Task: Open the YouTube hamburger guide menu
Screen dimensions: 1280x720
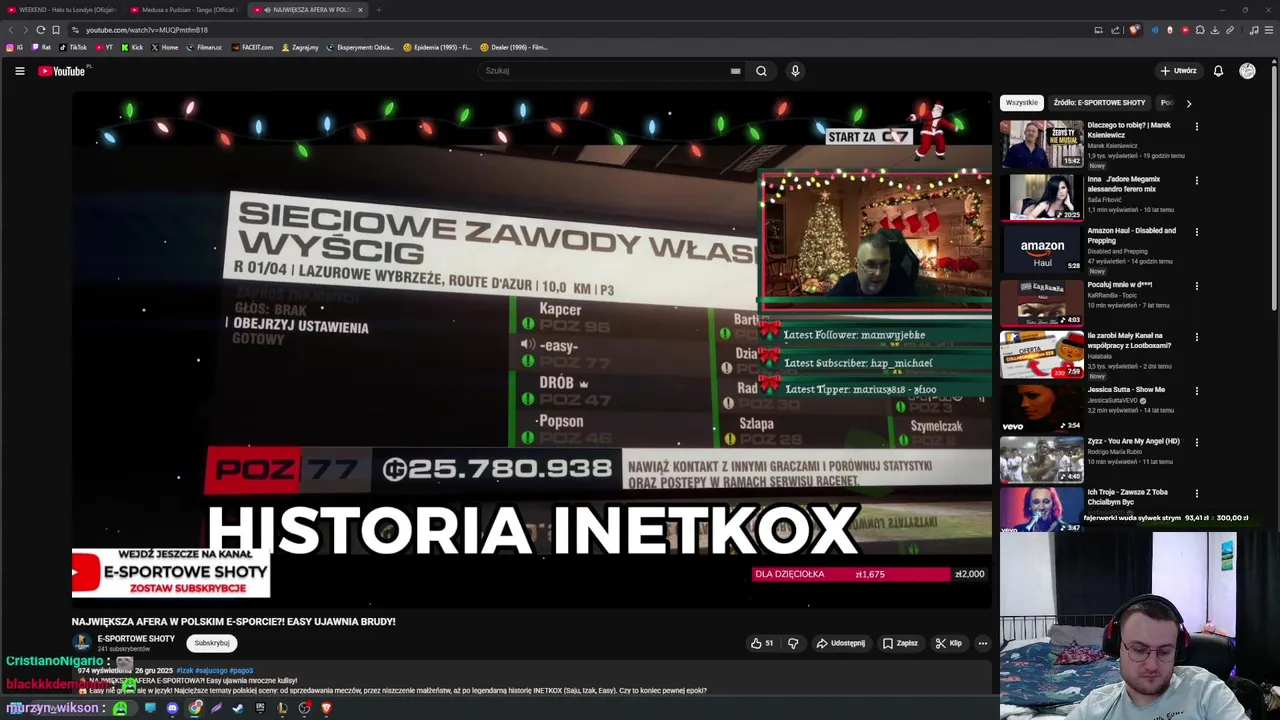Action: pos(19,71)
